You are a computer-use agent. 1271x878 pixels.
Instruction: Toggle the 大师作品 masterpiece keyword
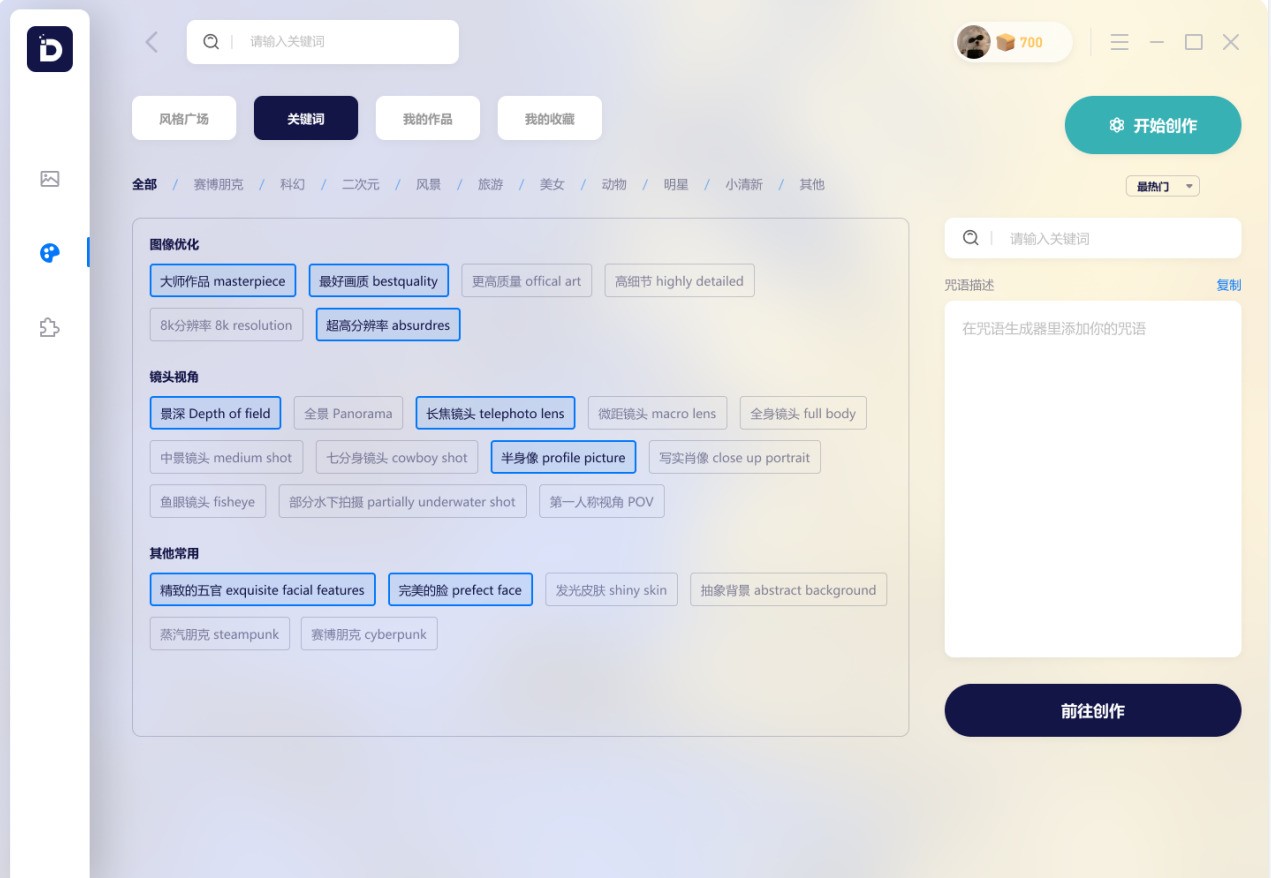pyautogui.click(x=222, y=281)
